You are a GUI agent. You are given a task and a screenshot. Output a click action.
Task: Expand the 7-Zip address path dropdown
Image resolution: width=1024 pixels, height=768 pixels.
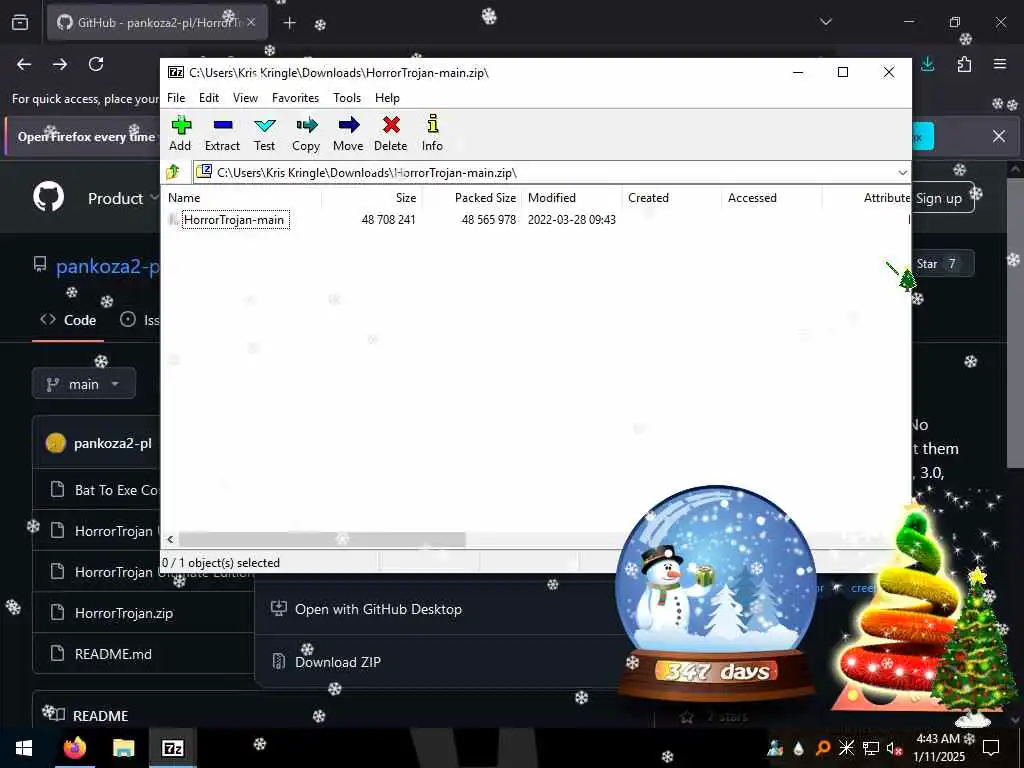click(903, 172)
